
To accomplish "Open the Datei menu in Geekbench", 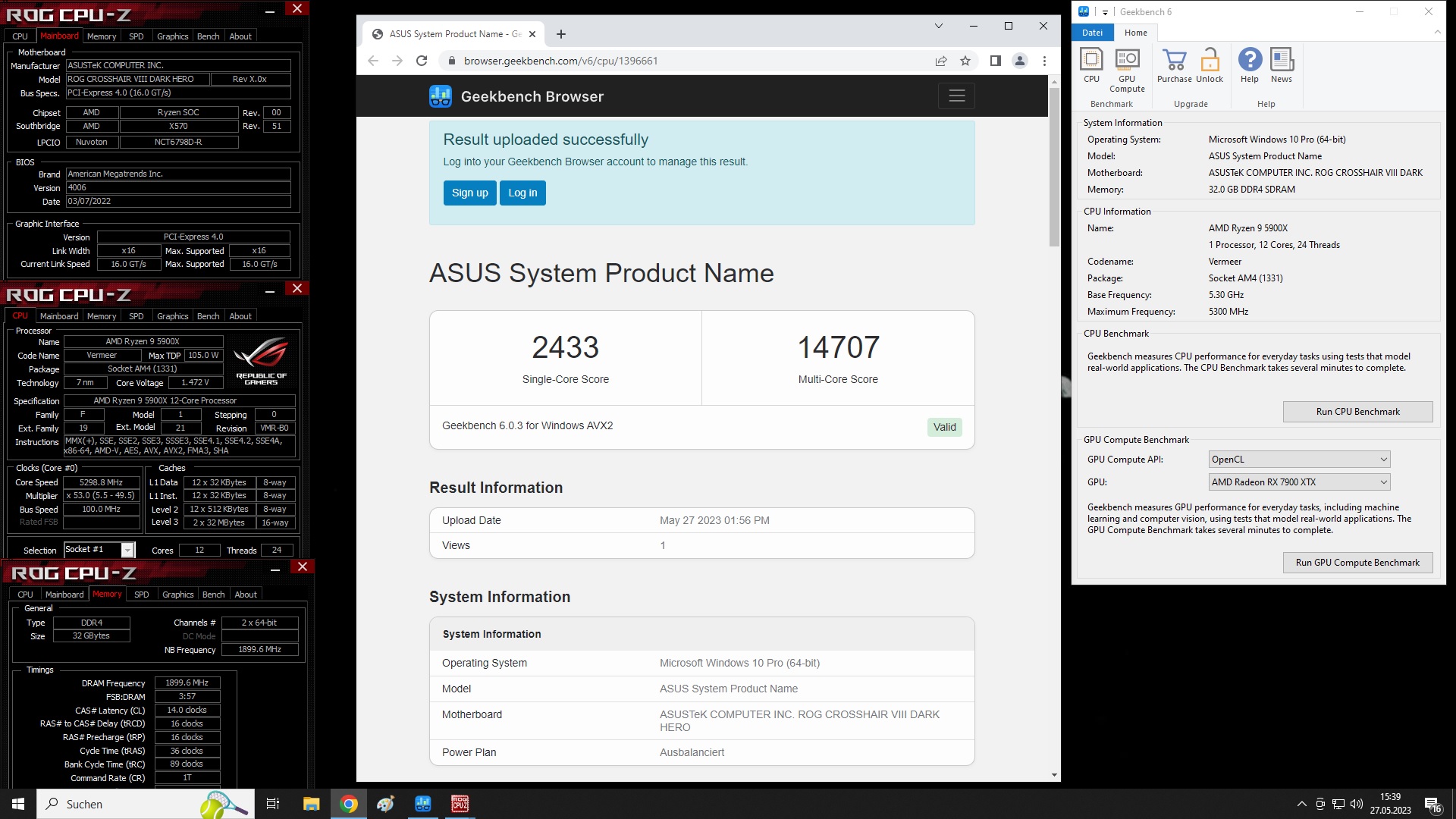I will [1092, 33].
